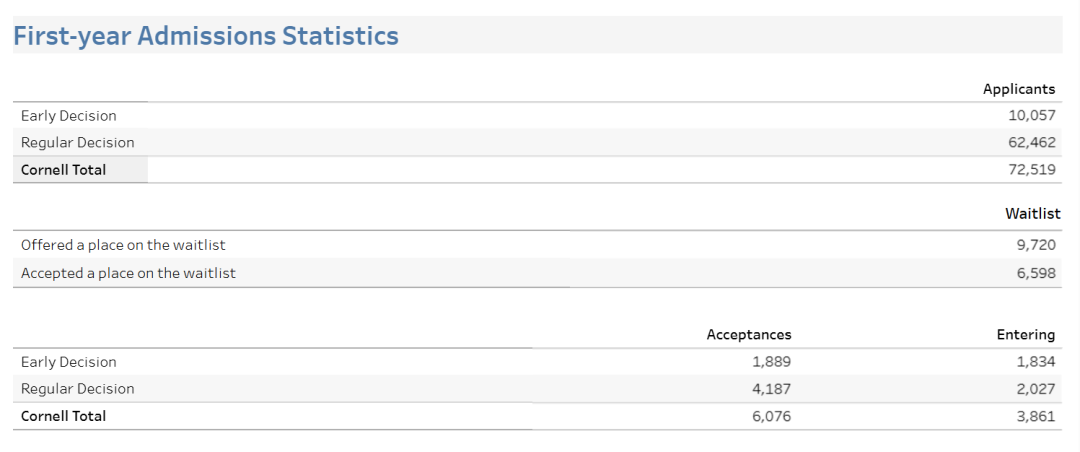Select total entering value 3,861
This screenshot has width=1080, height=452.
point(1035,416)
